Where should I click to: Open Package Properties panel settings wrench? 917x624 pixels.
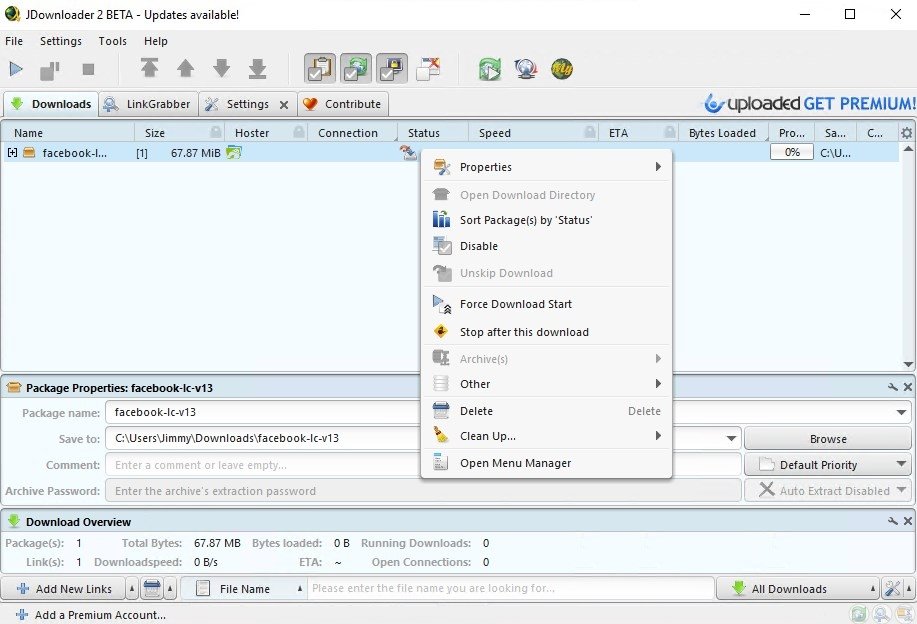892,387
